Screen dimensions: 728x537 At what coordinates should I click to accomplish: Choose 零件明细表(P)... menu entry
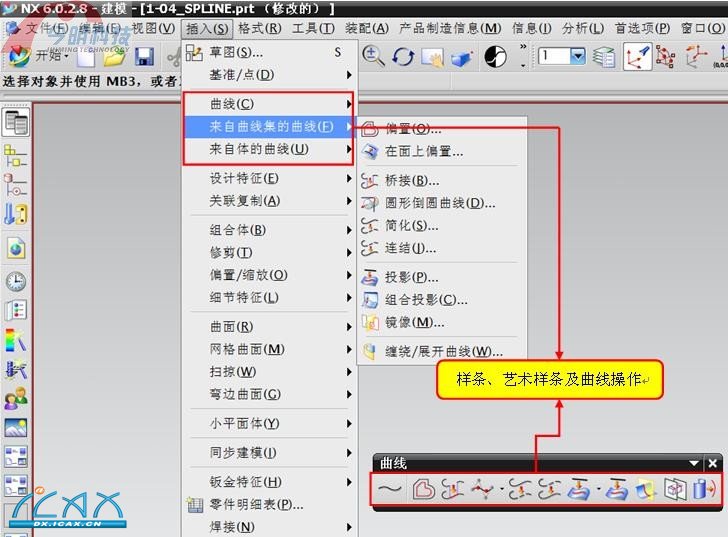tap(269, 505)
